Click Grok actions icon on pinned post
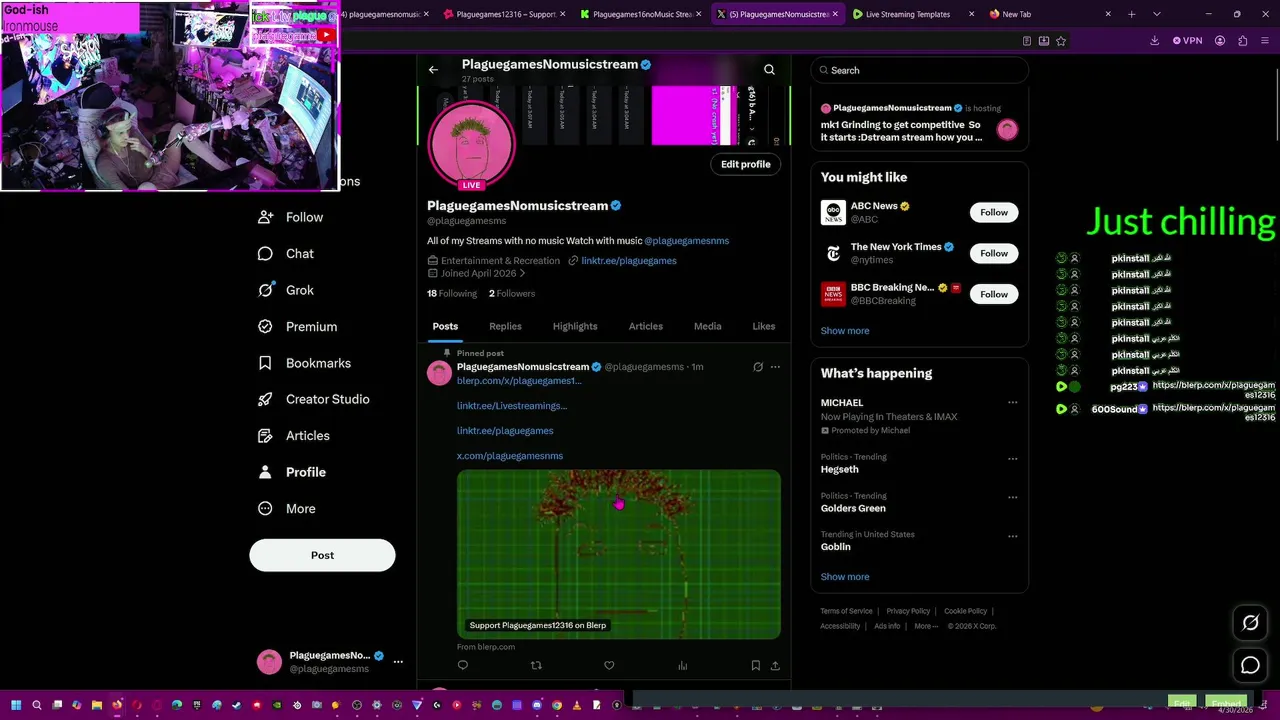Screen dimensions: 1280x720 tap(758, 367)
